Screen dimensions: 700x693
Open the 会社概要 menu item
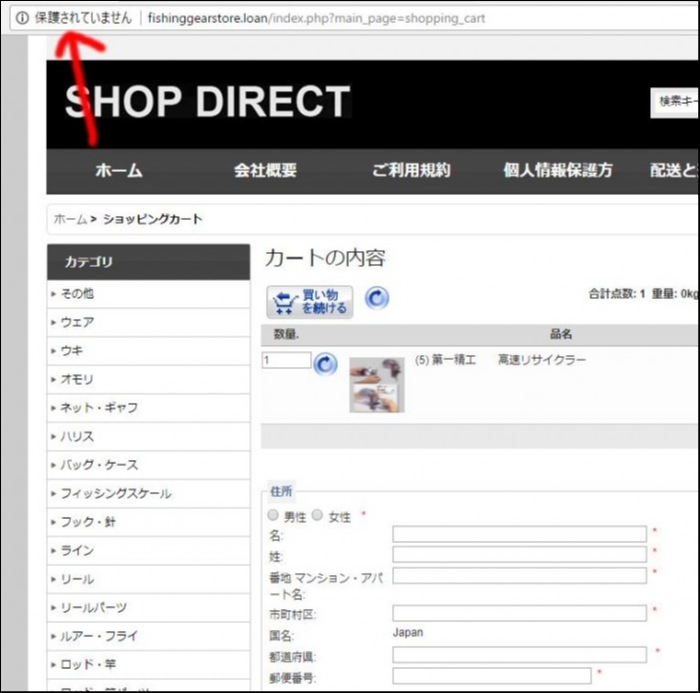pyautogui.click(x=265, y=171)
